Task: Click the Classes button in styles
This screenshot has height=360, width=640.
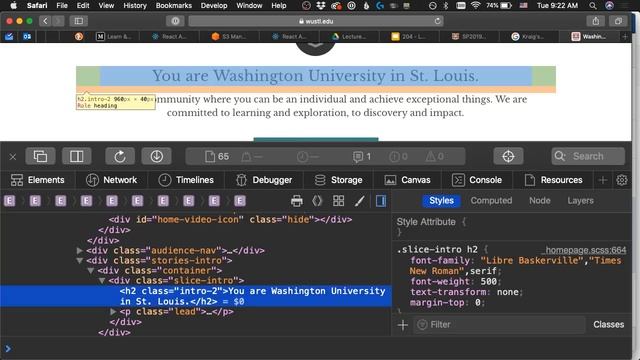Action: point(608,324)
